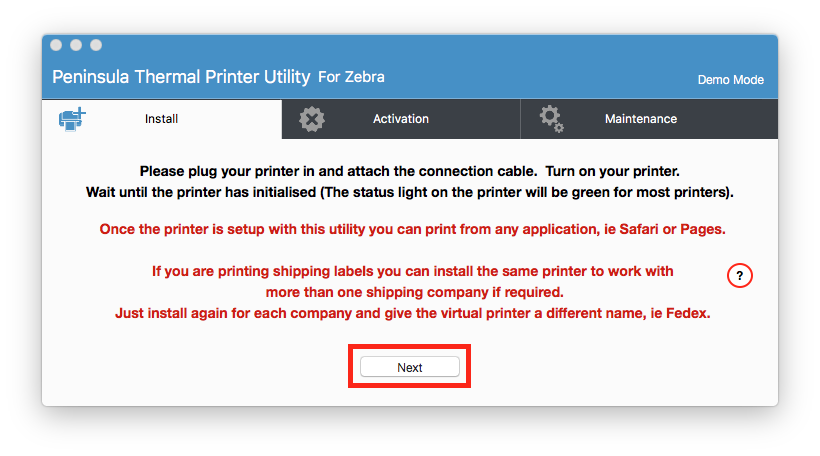Click the 'more than one shipping company' line
Screen dimensions: 820x456
(x=414, y=292)
